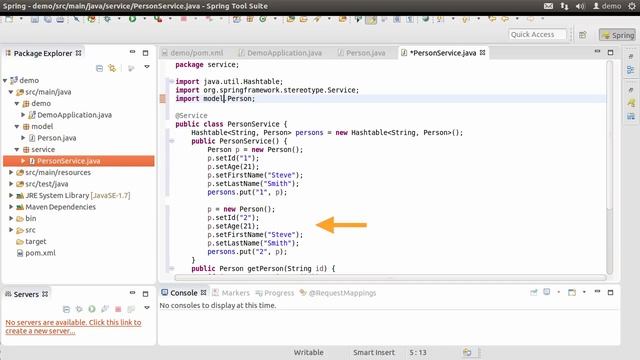
Task: Collapse all in Package Explorer
Action: (x=99, y=68)
